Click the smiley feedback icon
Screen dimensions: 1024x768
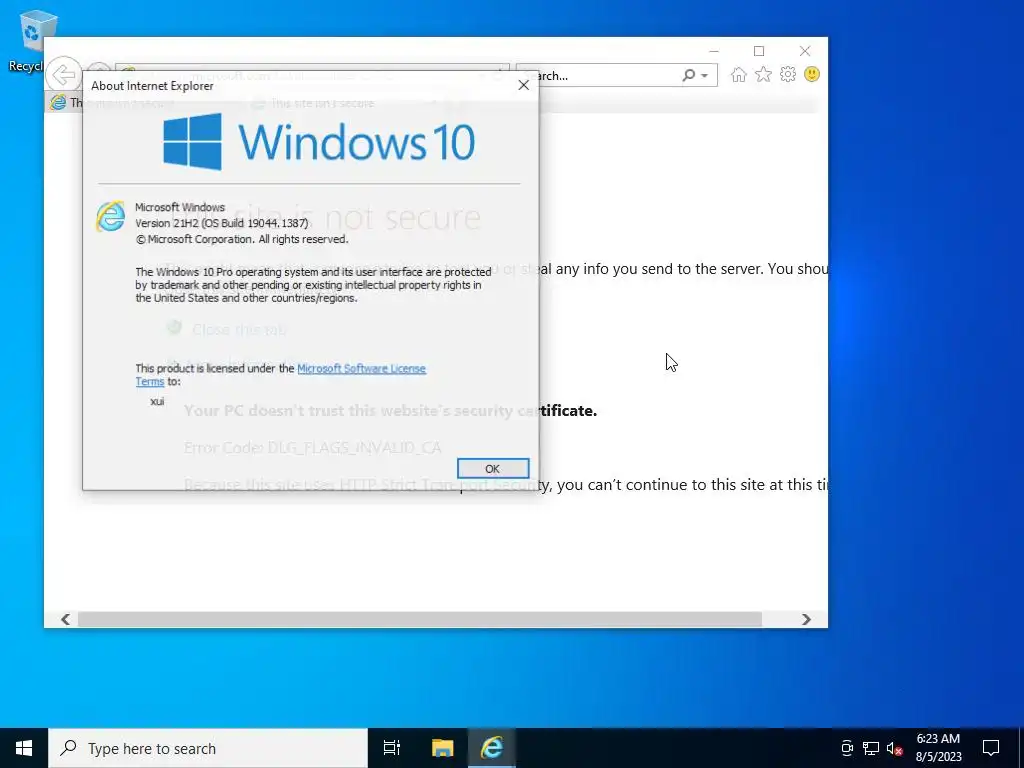click(x=812, y=74)
